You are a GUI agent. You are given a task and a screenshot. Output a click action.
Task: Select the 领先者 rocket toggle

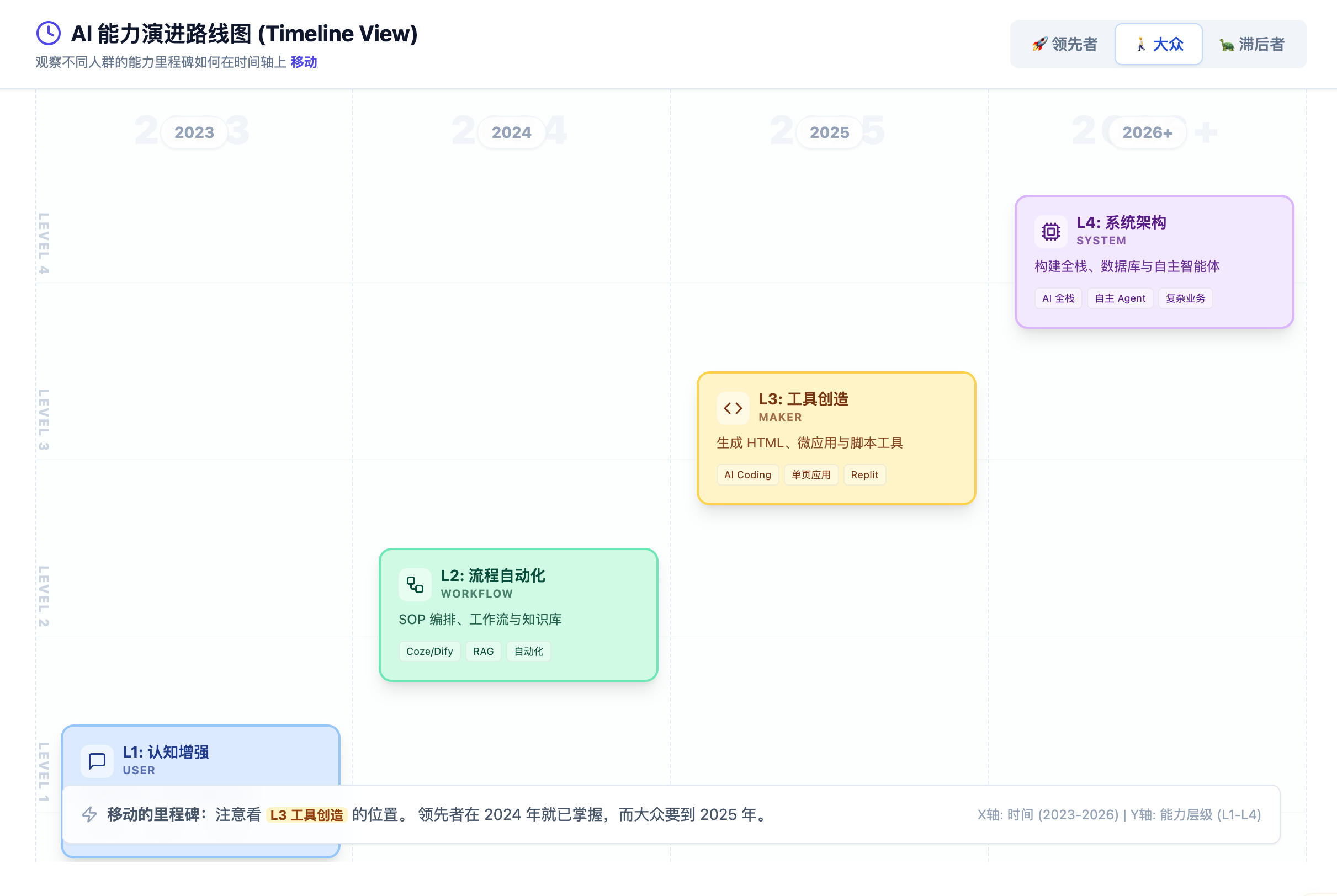tap(1064, 44)
